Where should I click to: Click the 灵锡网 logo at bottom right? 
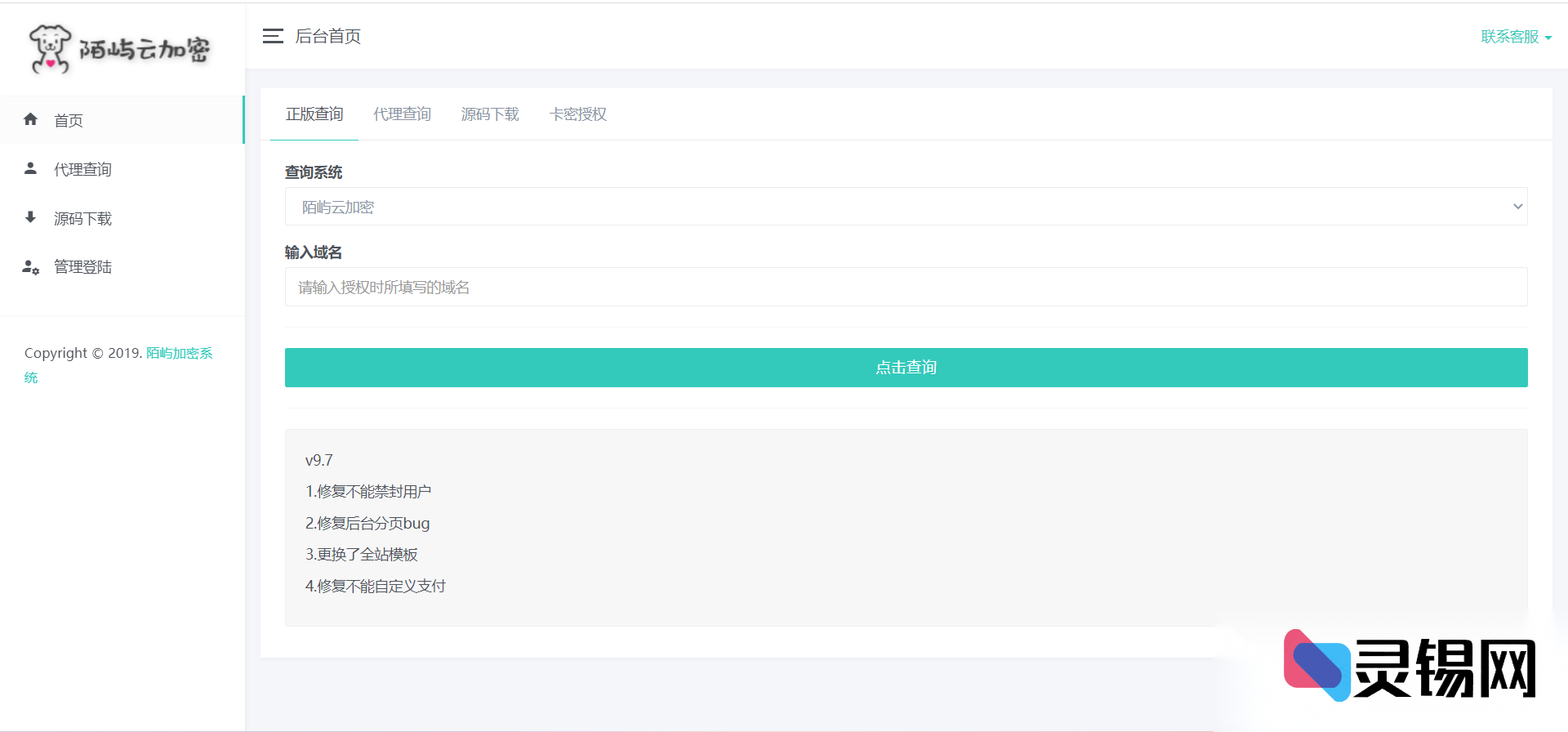click(x=1410, y=667)
